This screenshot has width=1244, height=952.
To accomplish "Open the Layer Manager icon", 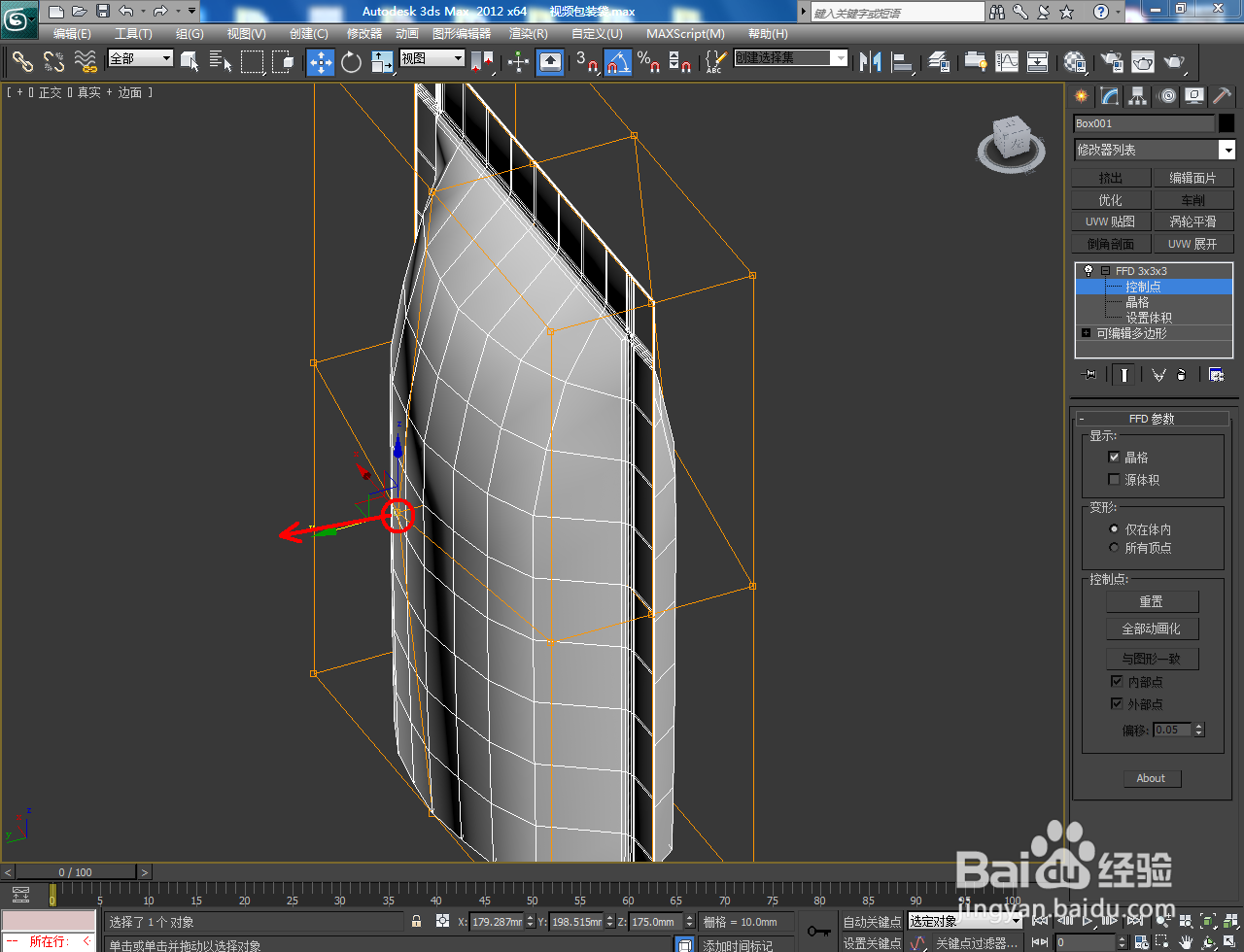I will tap(939, 62).
